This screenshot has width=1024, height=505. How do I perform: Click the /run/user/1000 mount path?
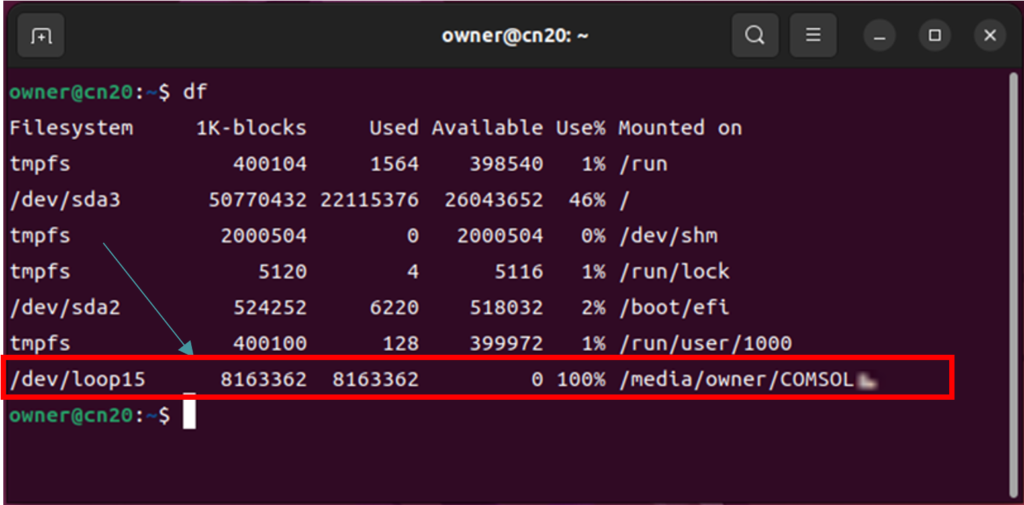[x=705, y=344]
